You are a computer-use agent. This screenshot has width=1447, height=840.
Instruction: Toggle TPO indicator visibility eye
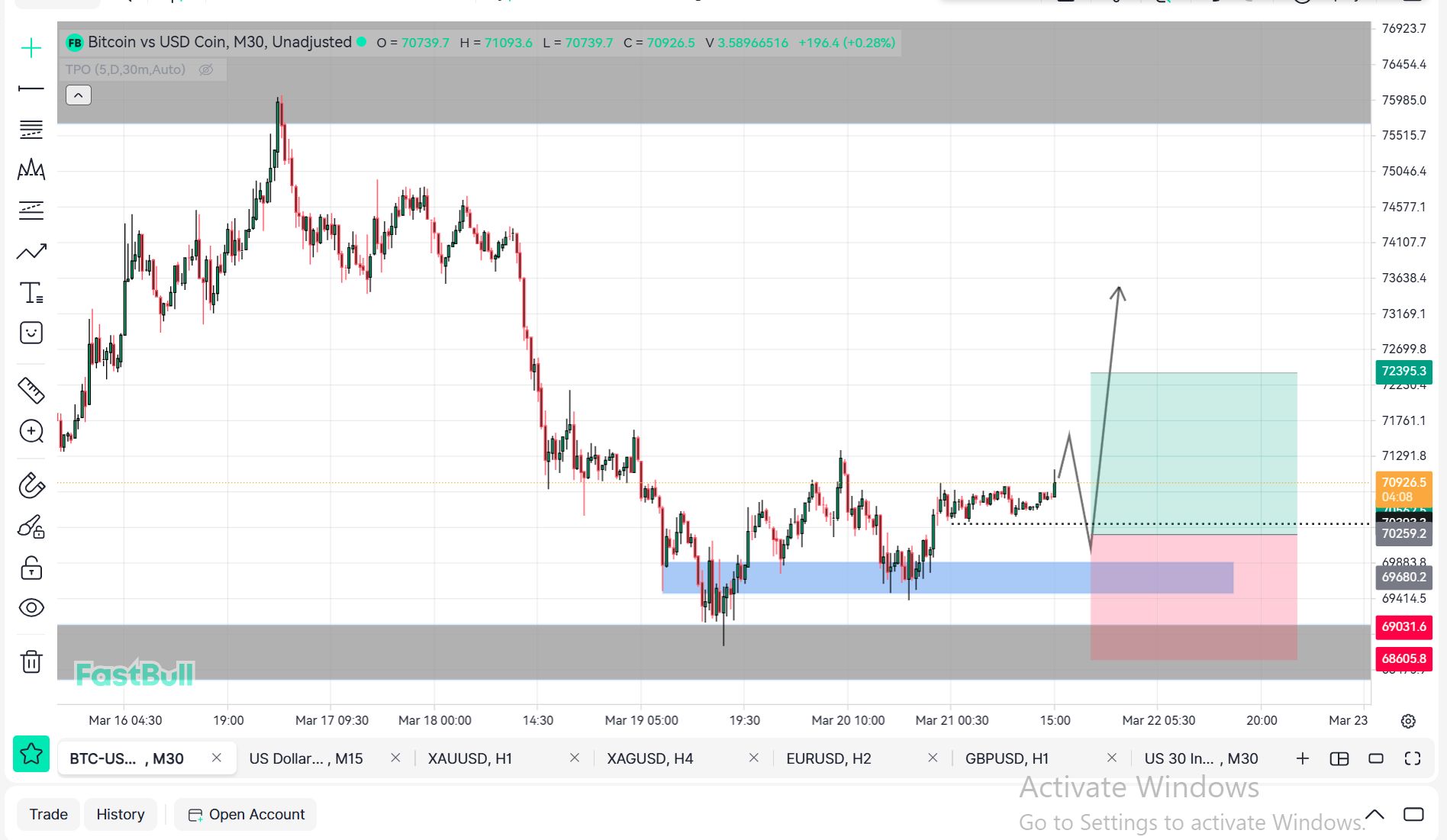click(x=206, y=69)
